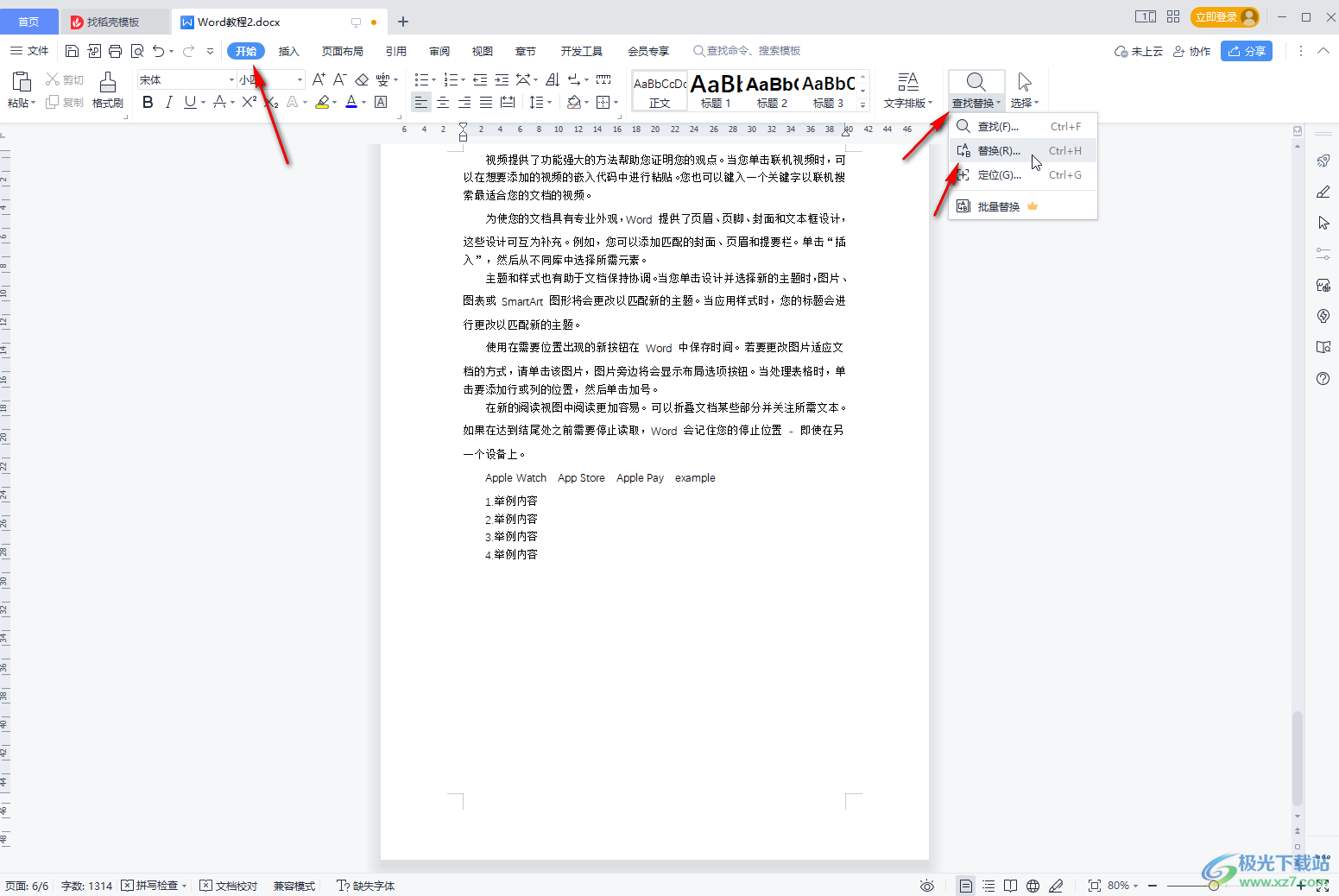Toggle justify alignment
Image resolution: width=1339 pixels, height=896 pixels.
486,102
